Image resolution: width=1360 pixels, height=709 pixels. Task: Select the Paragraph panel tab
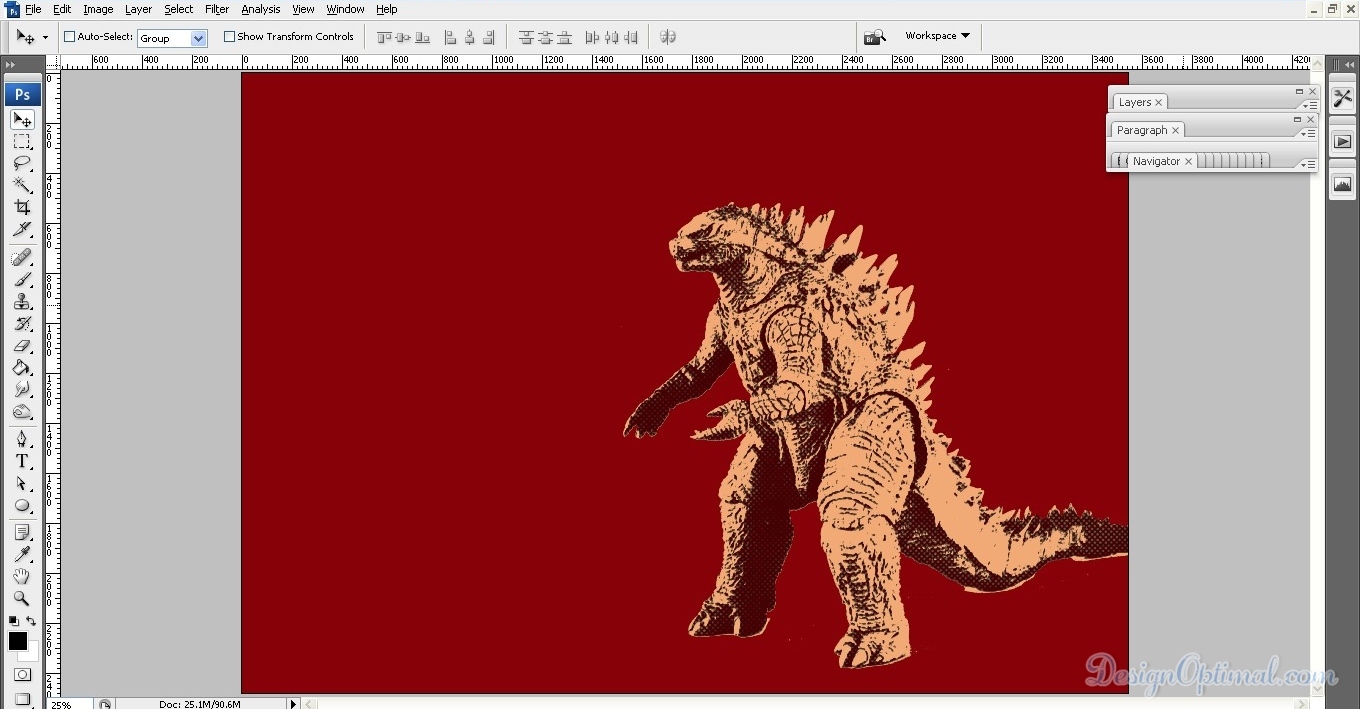click(x=1148, y=130)
